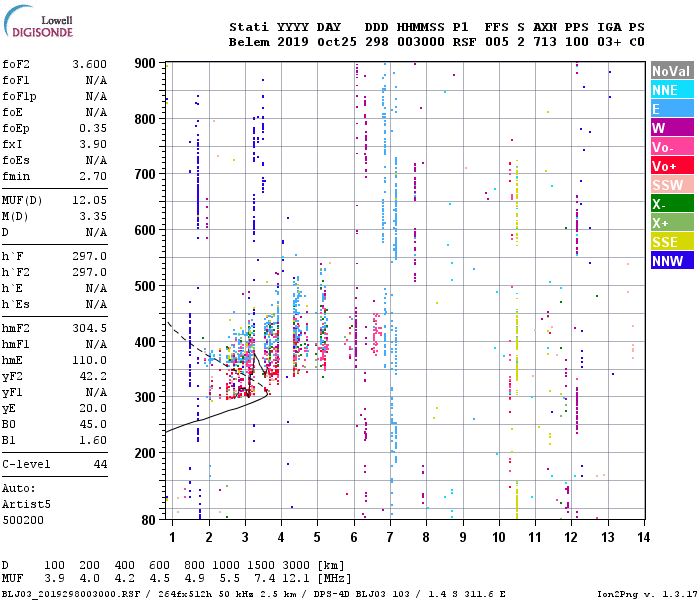Image resolution: width=700 pixels, height=600 pixels.
Task: Click the 300 km height axis label
Action: point(145,397)
